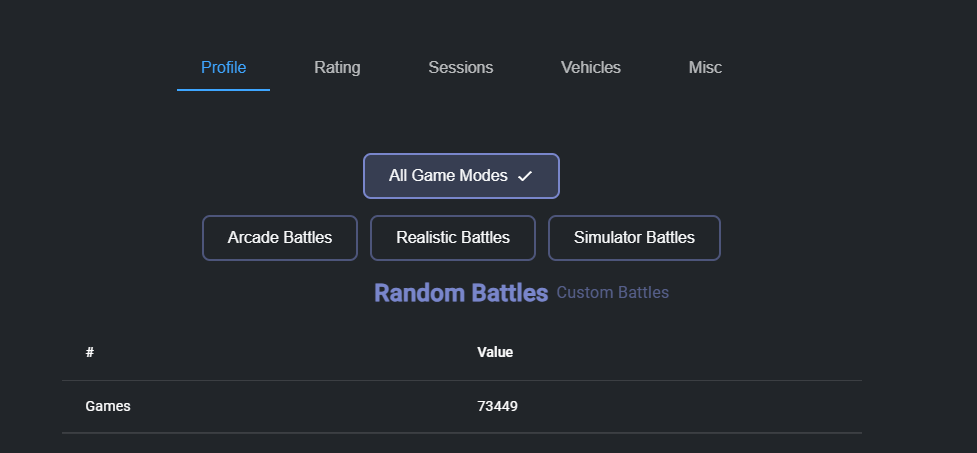Click the divider line above the Games row

tap(462, 380)
